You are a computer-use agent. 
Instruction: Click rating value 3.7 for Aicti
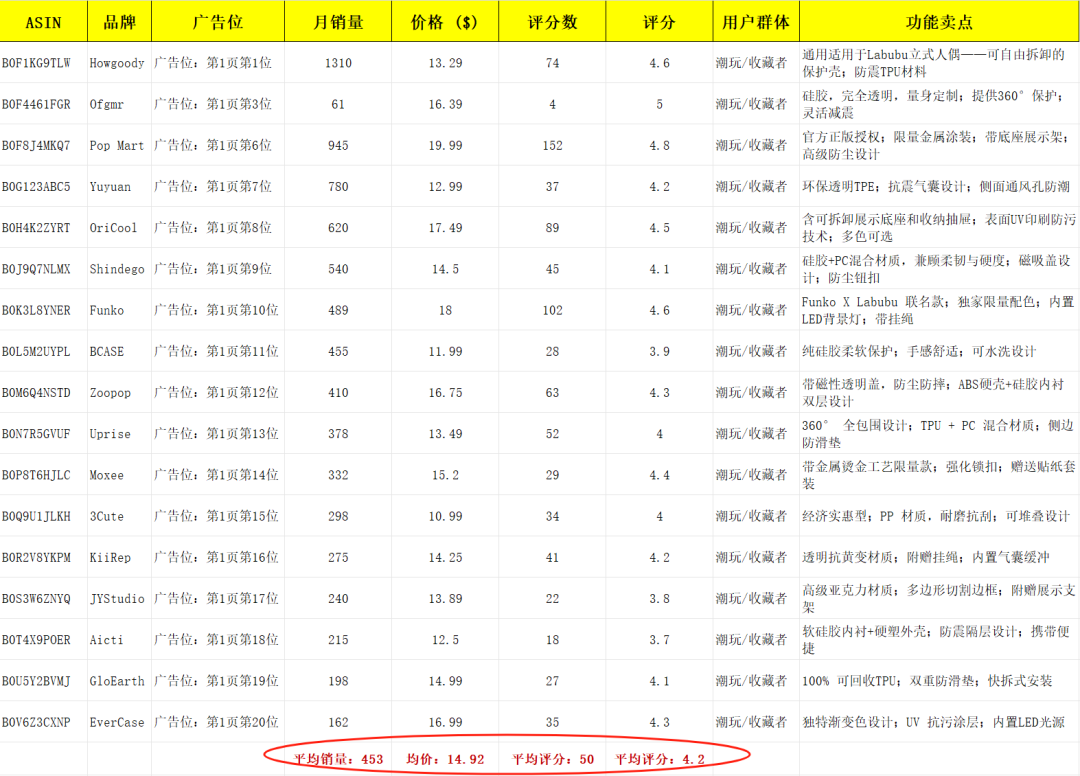click(x=659, y=640)
